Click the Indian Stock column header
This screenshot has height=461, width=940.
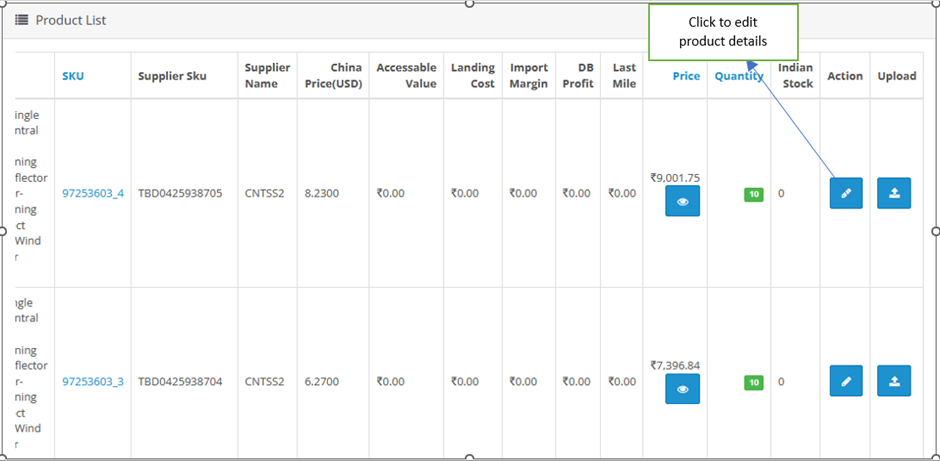tap(795, 76)
